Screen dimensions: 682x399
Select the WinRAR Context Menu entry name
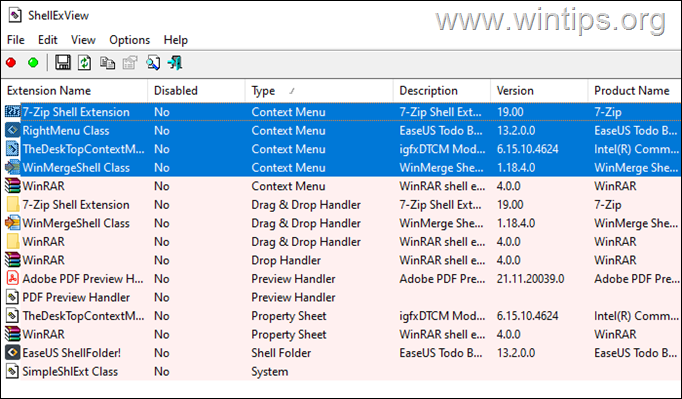(x=43, y=186)
